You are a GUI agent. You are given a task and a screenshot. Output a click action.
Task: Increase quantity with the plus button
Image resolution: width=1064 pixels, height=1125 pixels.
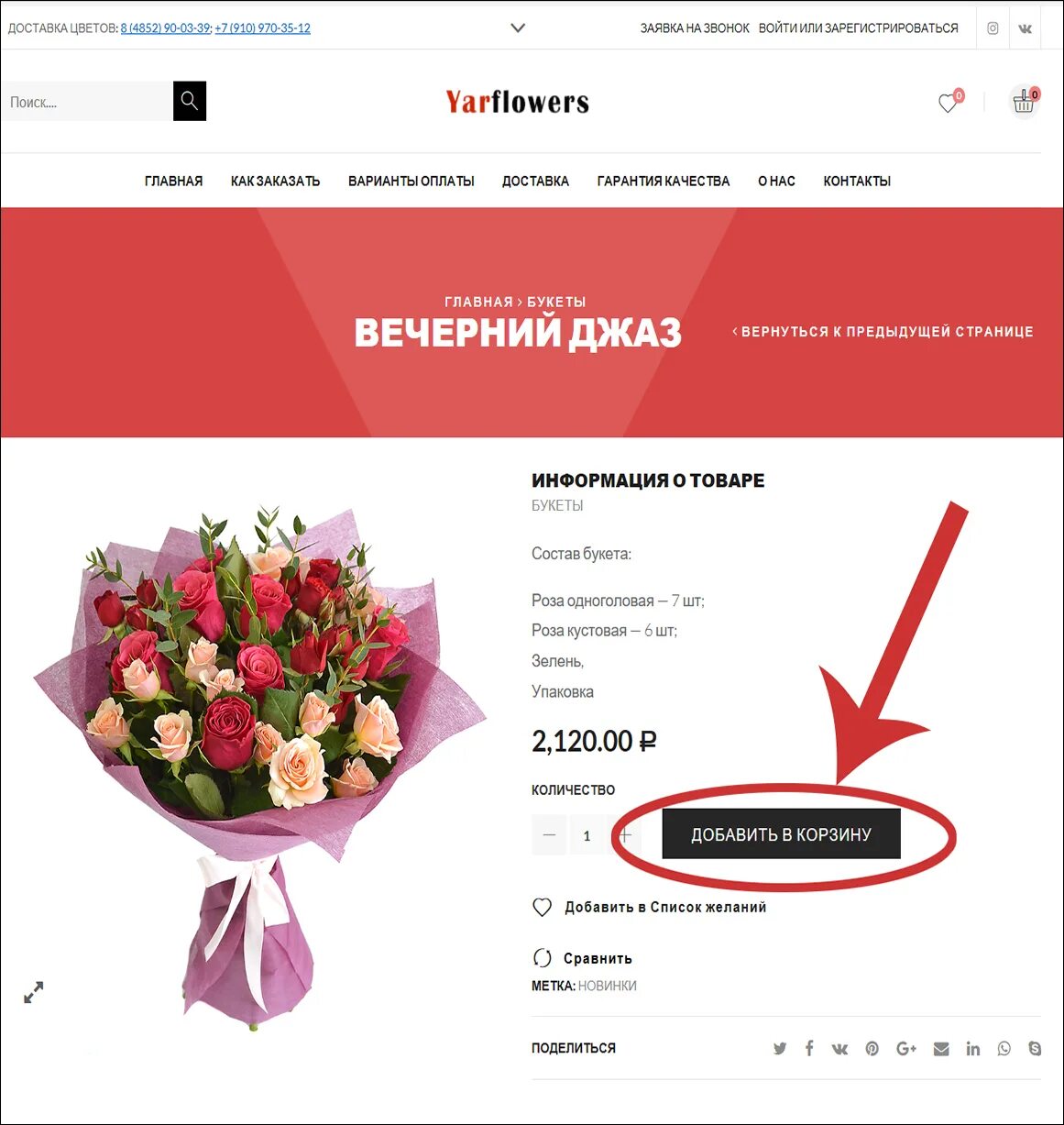coord(626,835)
